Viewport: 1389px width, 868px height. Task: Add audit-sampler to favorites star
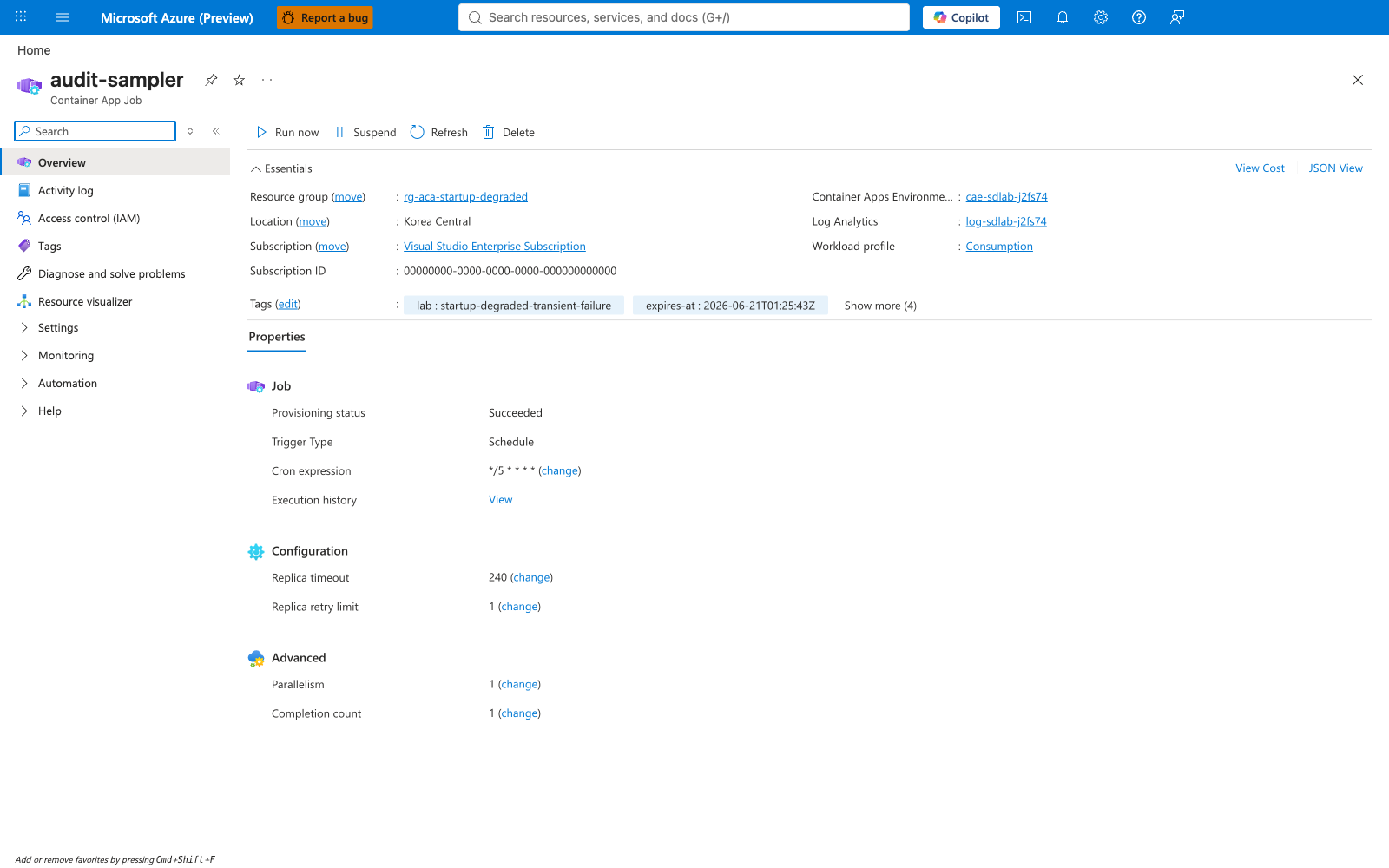coord(239,80)
